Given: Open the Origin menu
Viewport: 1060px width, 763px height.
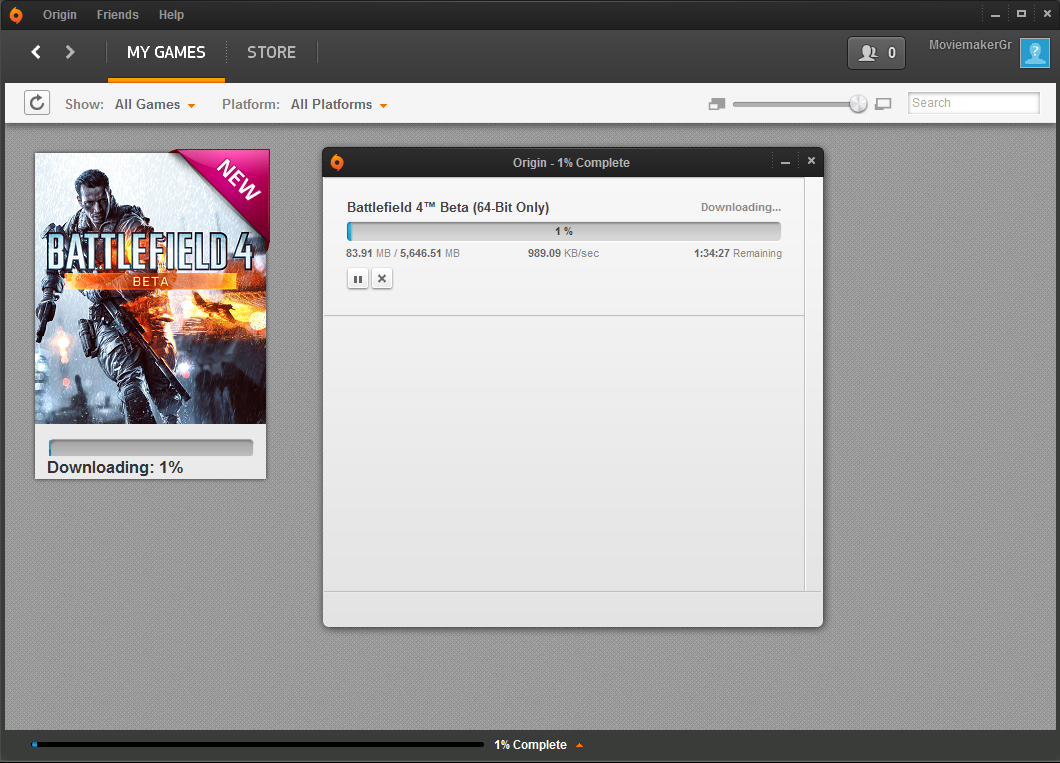Looking at the screenshot, I should tap(59, 15).
